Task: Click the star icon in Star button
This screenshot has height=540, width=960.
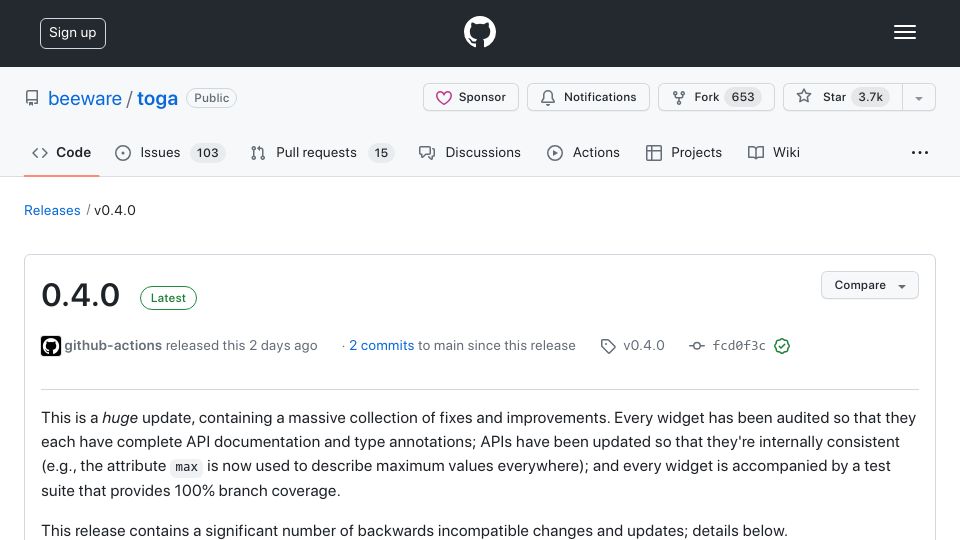Action: [x=804, y=96]
